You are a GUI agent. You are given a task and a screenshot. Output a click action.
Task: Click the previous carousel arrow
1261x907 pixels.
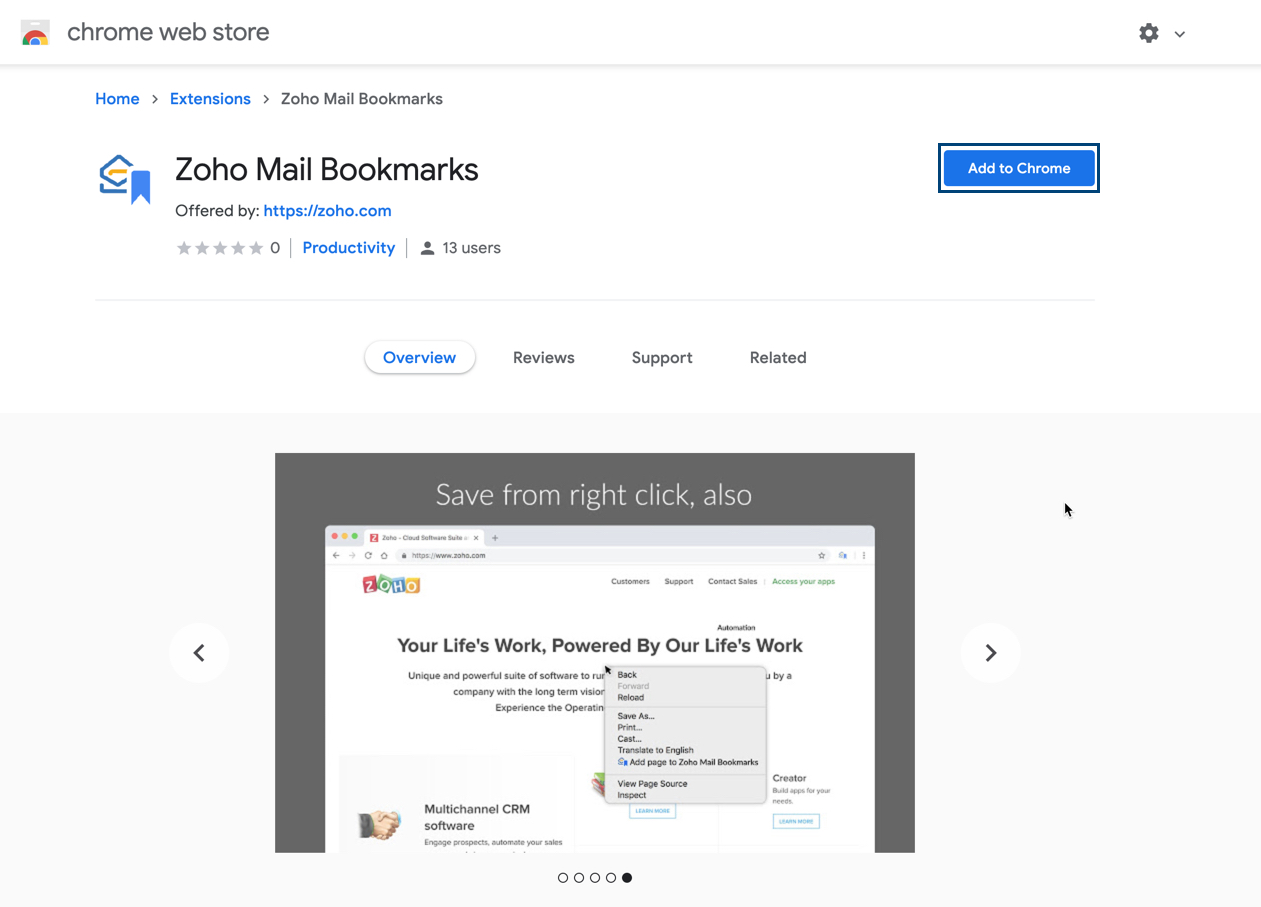click(x=199, y=652)
